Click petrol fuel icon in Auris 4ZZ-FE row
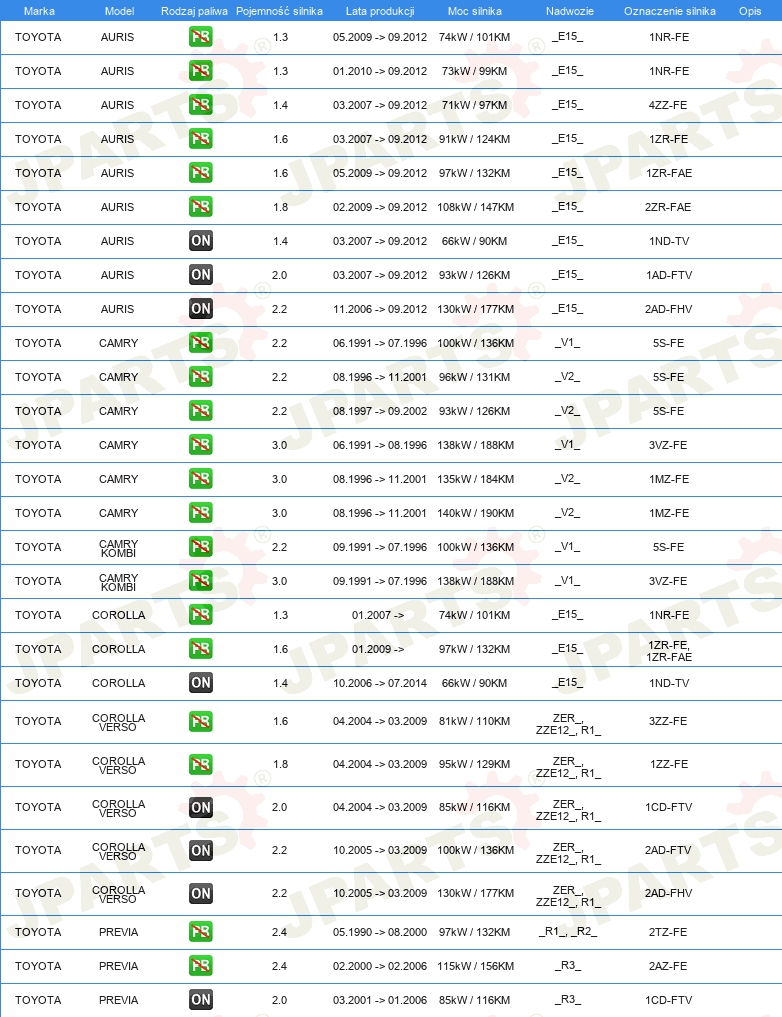The width and height of the screenshot is (782, 1017). pos(200,105)
